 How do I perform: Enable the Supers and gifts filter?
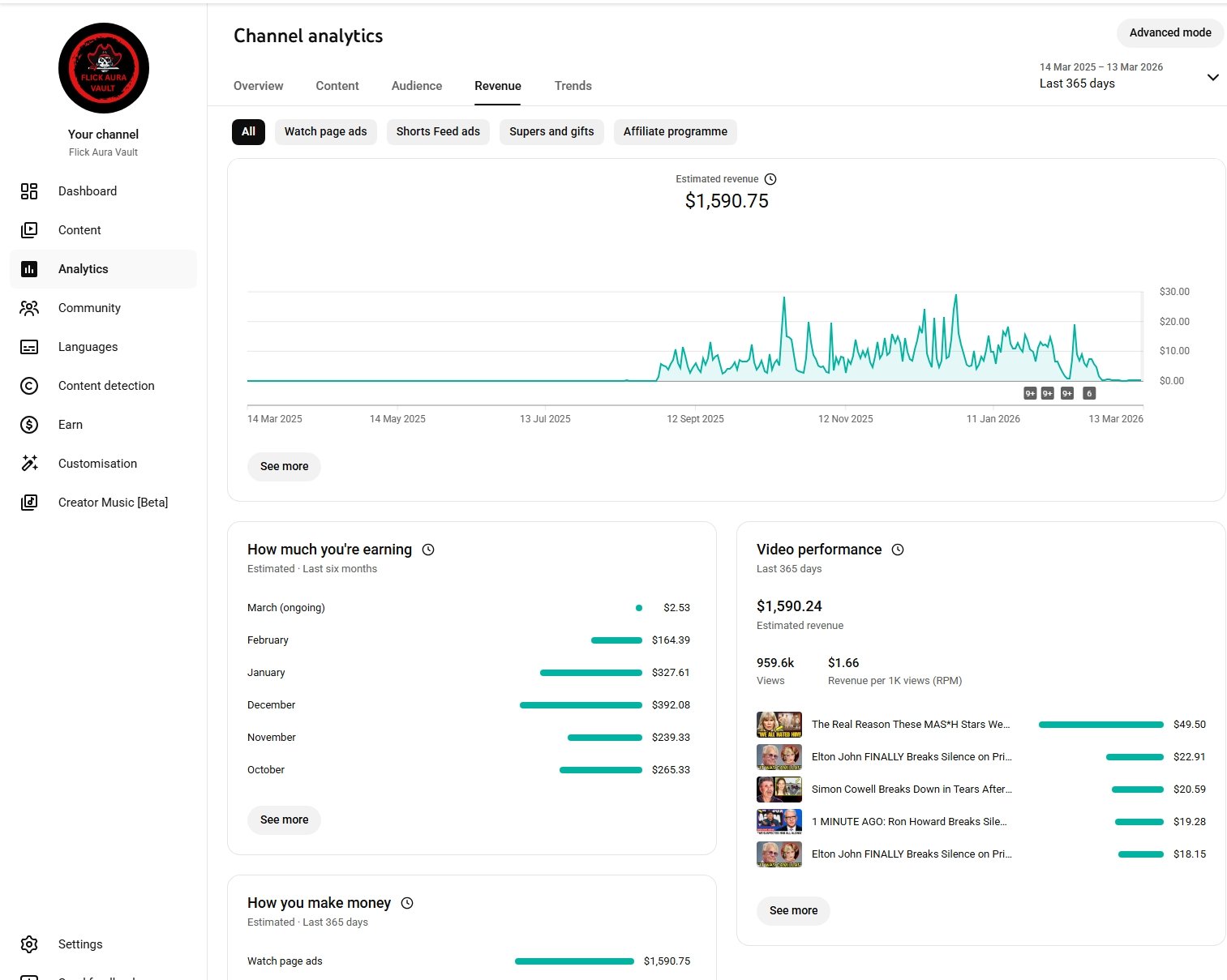(551, 132)
